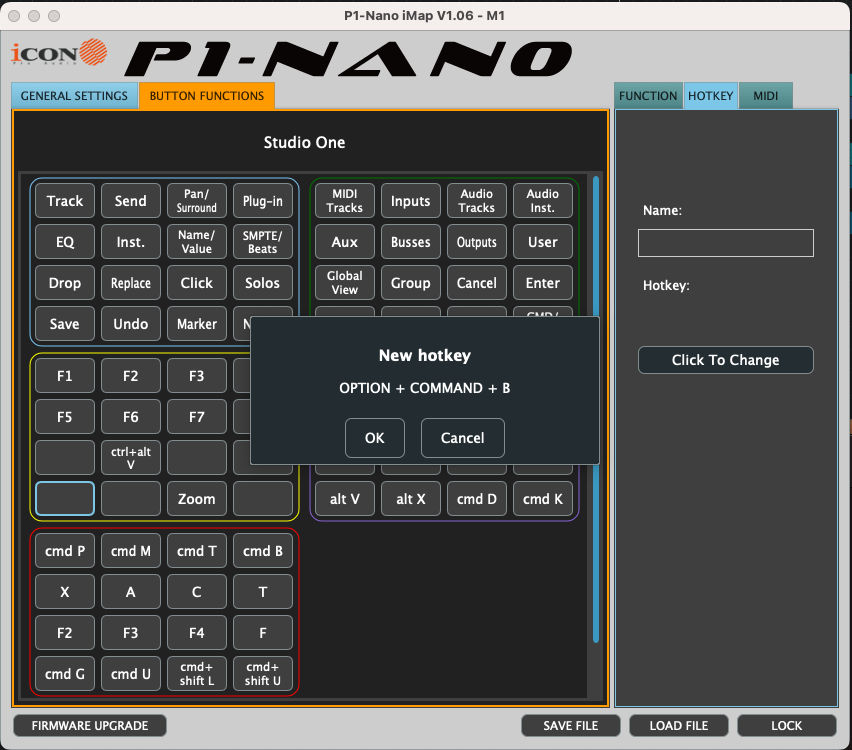This screenshot has width=852, height=750.
Task: Click the LOAD FILE button
Action: (679, 726)
